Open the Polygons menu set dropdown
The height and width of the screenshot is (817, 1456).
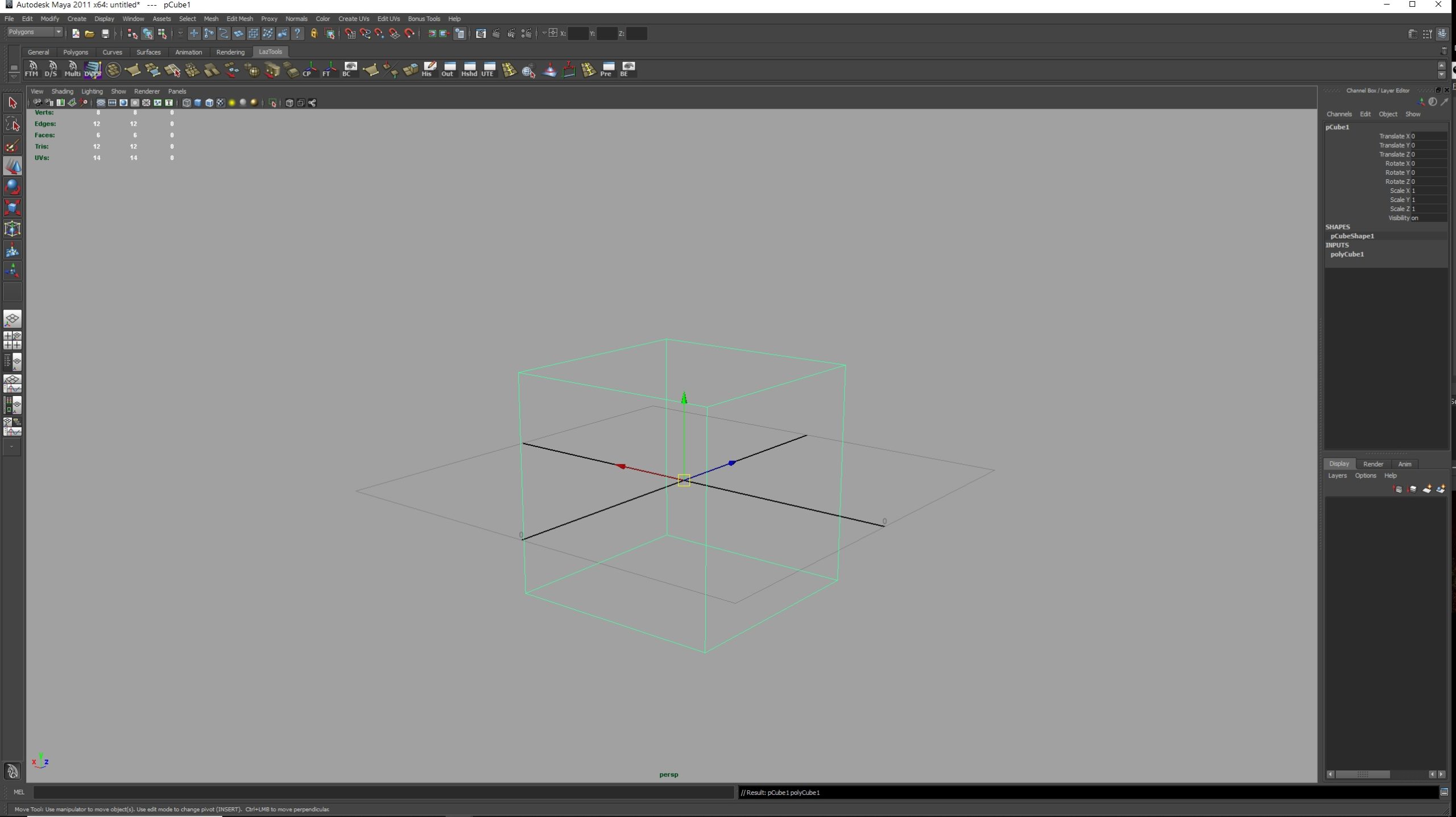[x=34, y=32]
